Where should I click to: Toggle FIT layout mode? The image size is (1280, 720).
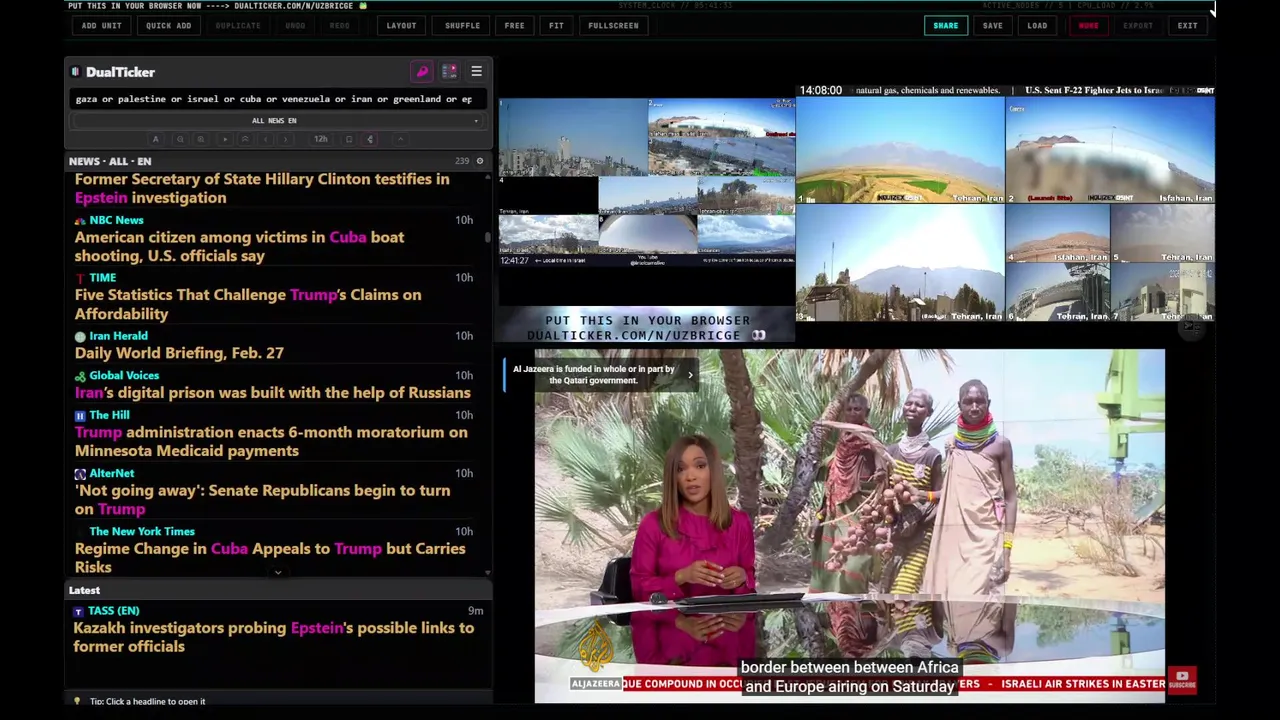point(556,26)
